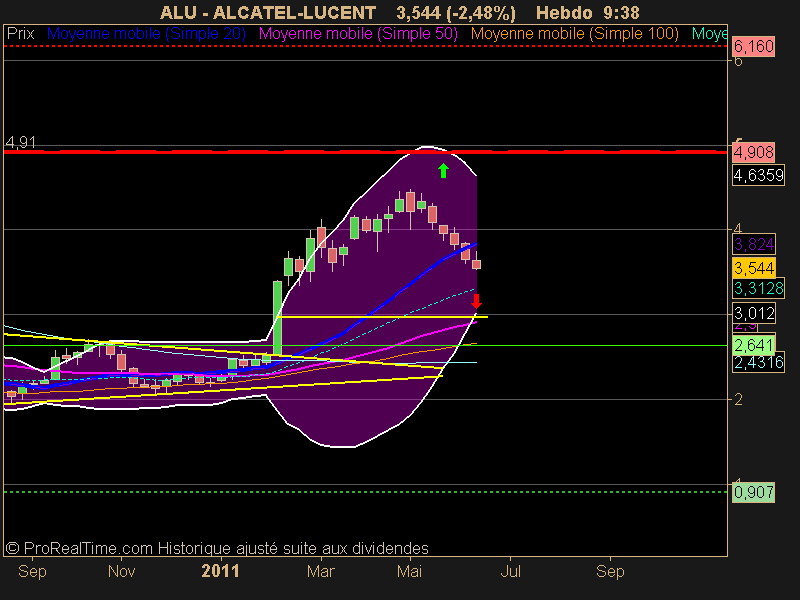Select 'Moyenne mobile (Simple 100)' legend entry
Screen dimensions: 800x600
574,34
